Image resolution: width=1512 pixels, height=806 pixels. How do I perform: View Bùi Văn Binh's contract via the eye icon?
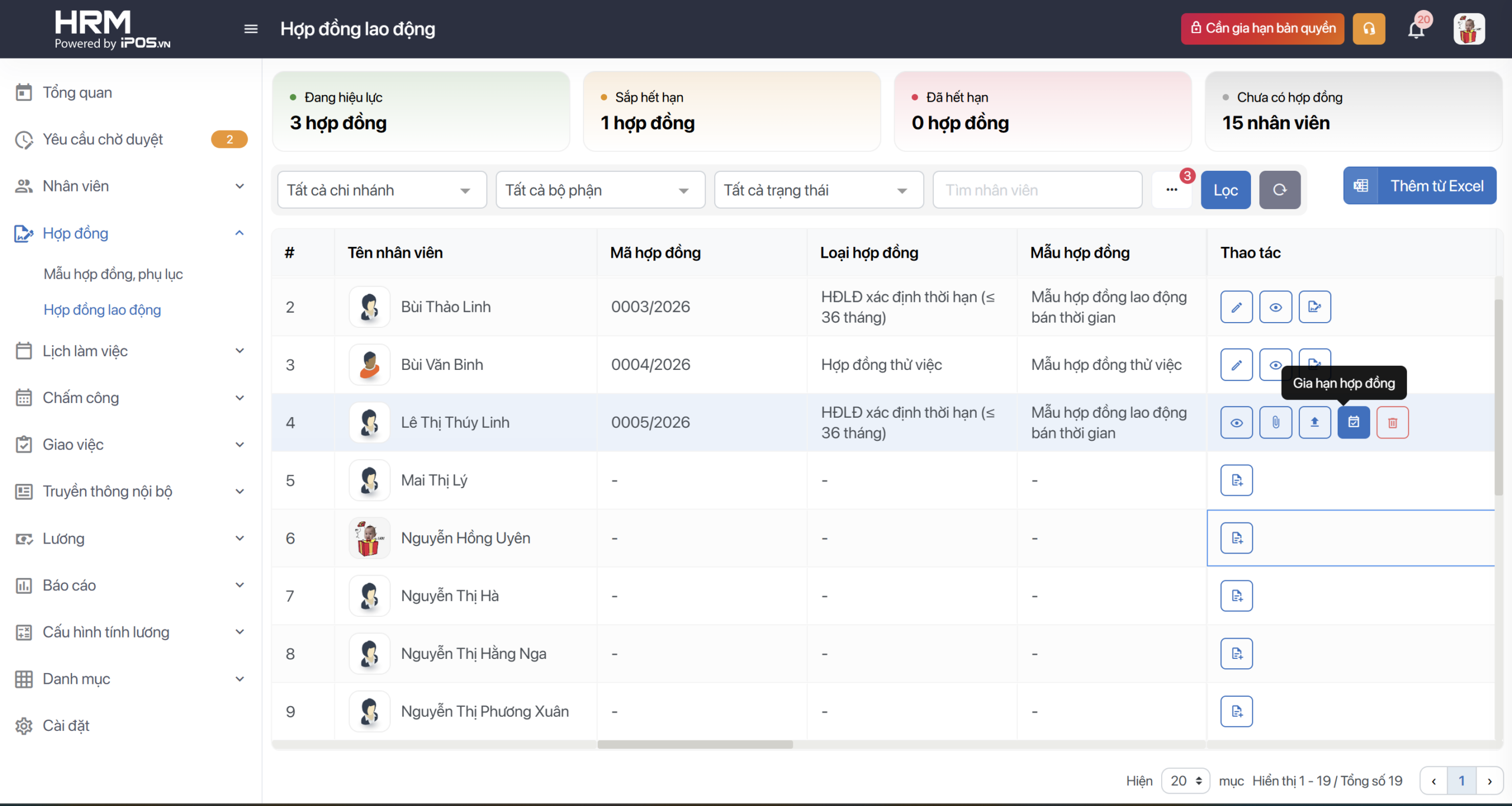1273,363
